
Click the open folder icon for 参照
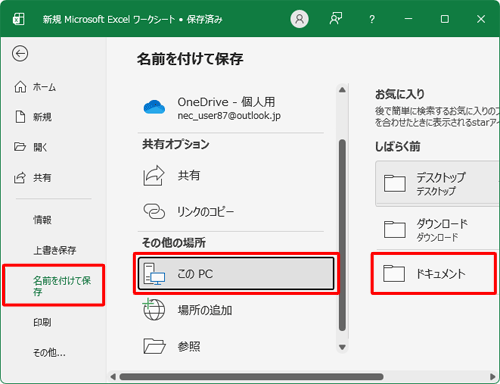154,346
